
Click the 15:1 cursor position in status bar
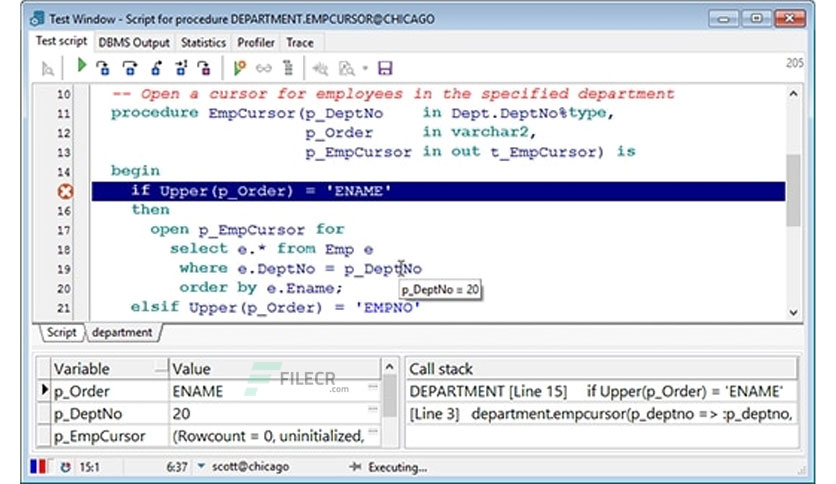(x=90, y=467)
